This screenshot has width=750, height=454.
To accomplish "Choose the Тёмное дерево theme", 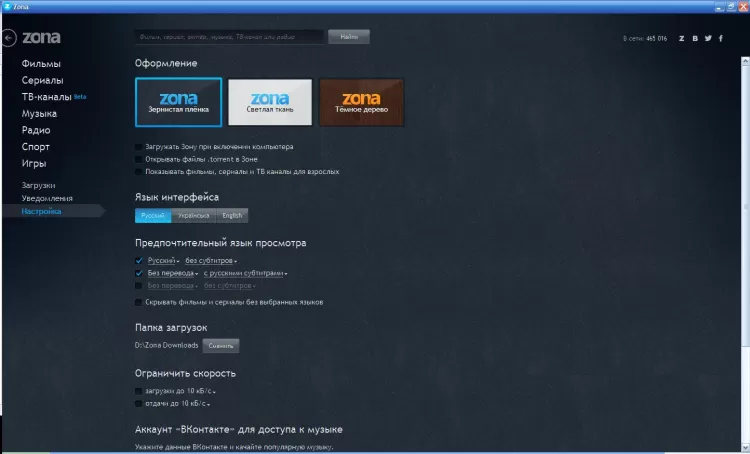I will click(x=362, y=102).
